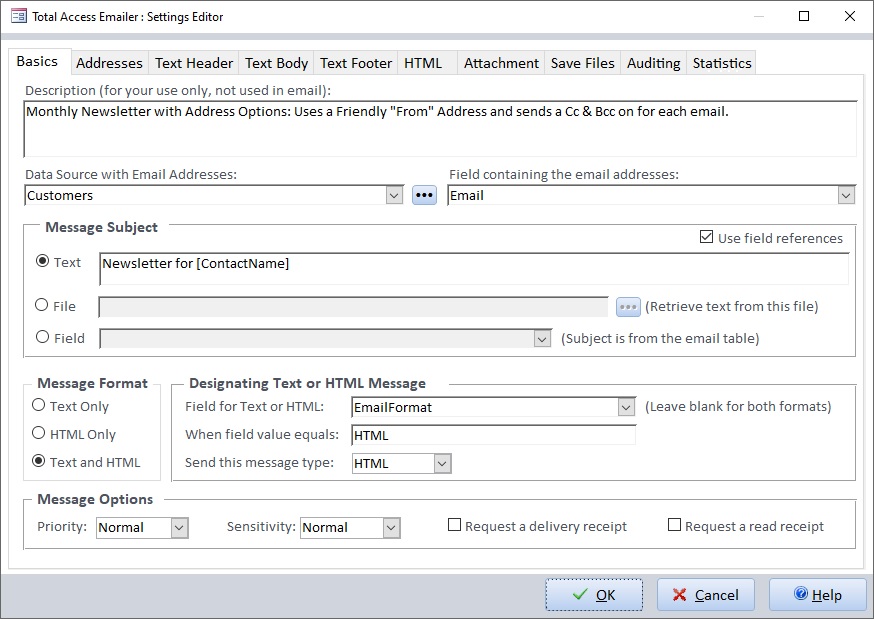Expand the Email field dropdown
Image resolution: width=874 pixels, height=619 pixels.
[x=846, y=196]
